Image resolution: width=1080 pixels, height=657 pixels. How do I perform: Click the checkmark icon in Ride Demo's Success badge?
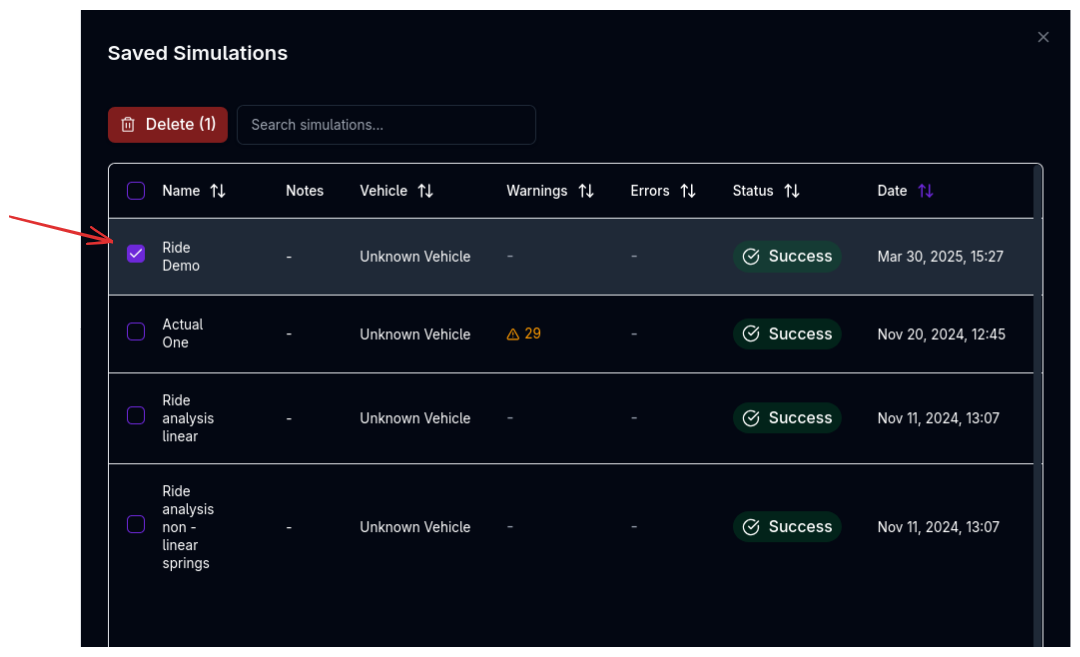click(751, 256)
